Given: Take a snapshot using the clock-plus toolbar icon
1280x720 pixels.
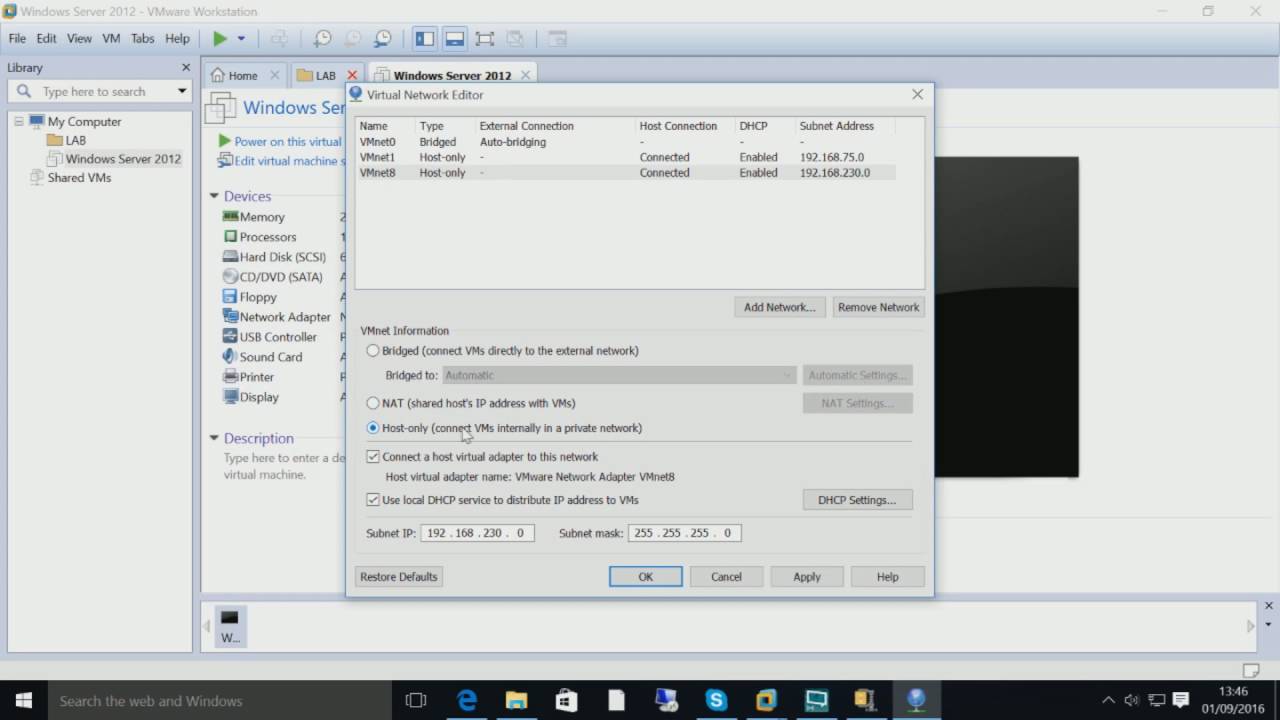Looking at the screenshot, I should click(x=322, y=39).
